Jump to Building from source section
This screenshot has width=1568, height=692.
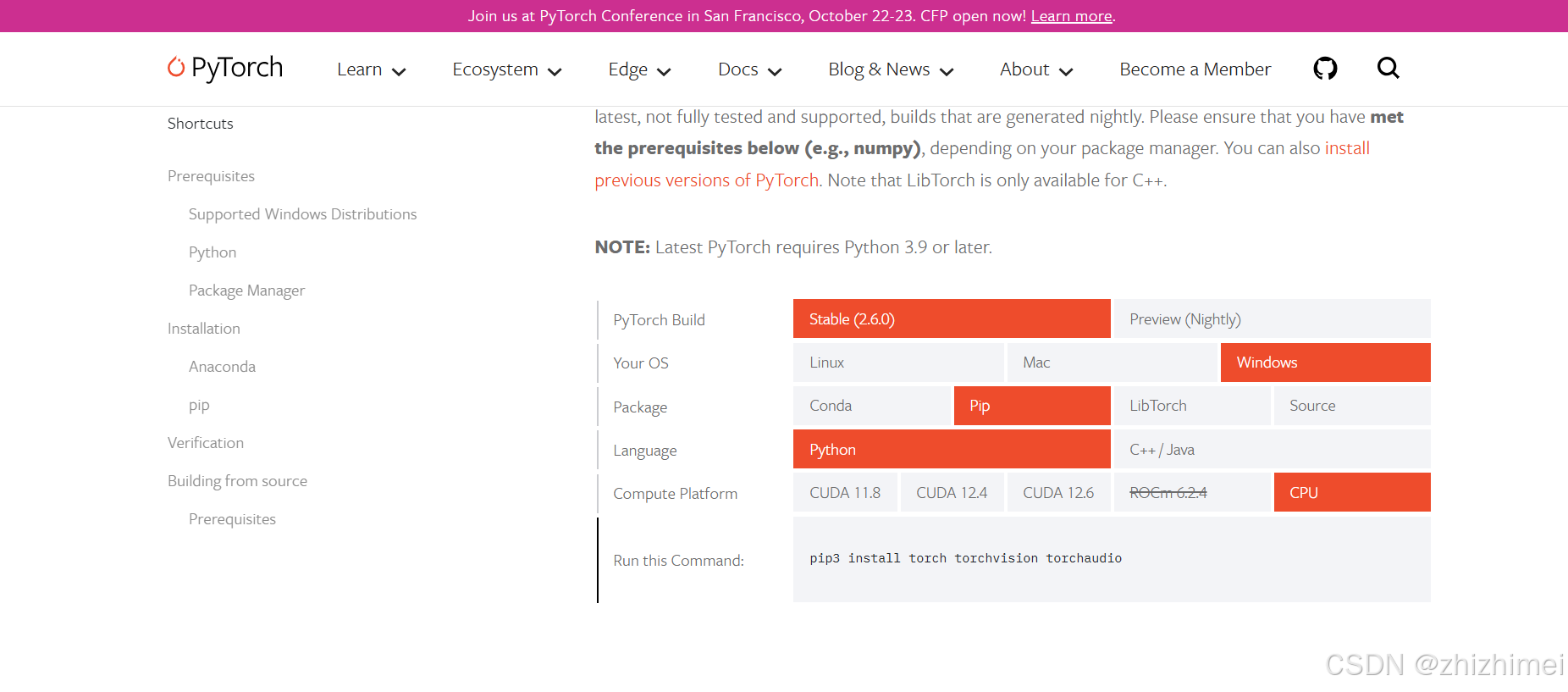coord(237,481)
